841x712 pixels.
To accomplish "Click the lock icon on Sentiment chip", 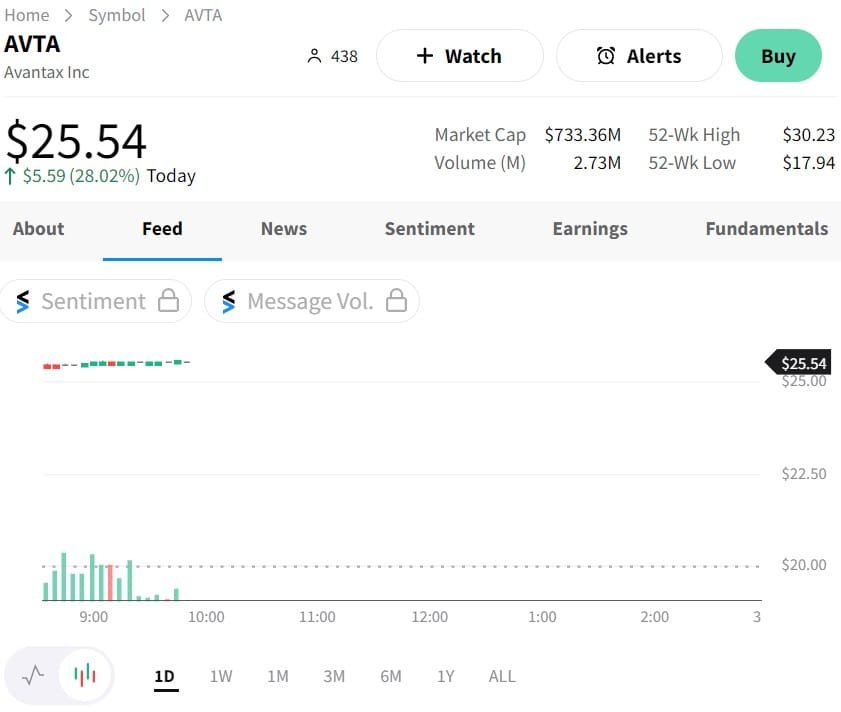I will pos(169,301).
